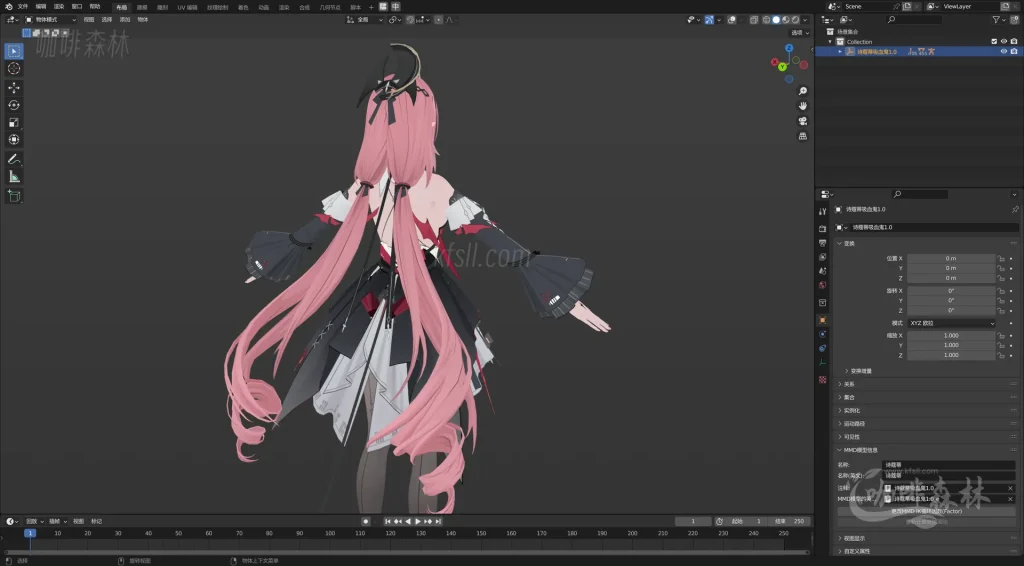1024x566 pixels.
Task: Click the viewport zoom magnifier icon
Action: tap(803, 91)
